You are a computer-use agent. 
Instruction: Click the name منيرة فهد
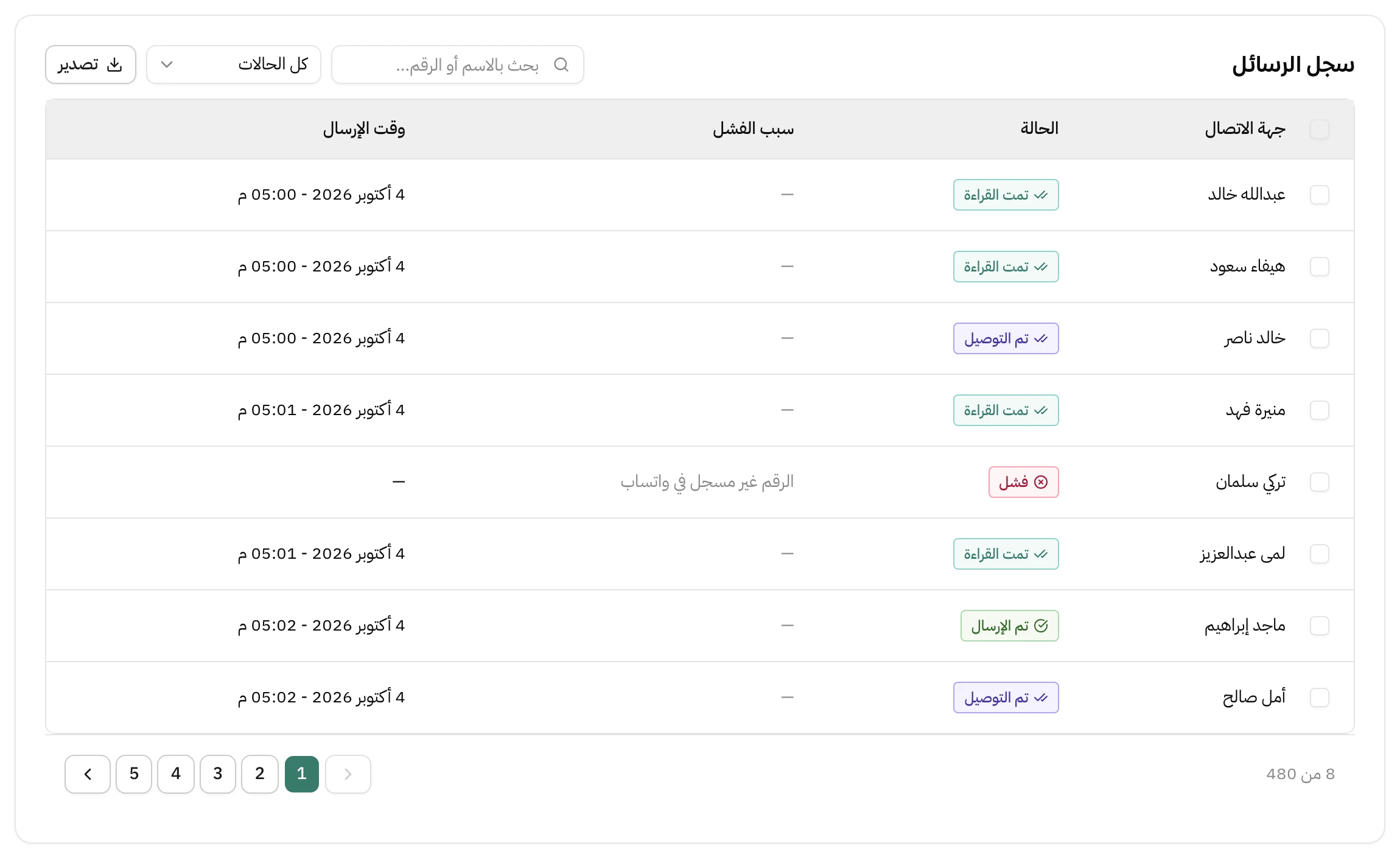tap(1256, 410)
